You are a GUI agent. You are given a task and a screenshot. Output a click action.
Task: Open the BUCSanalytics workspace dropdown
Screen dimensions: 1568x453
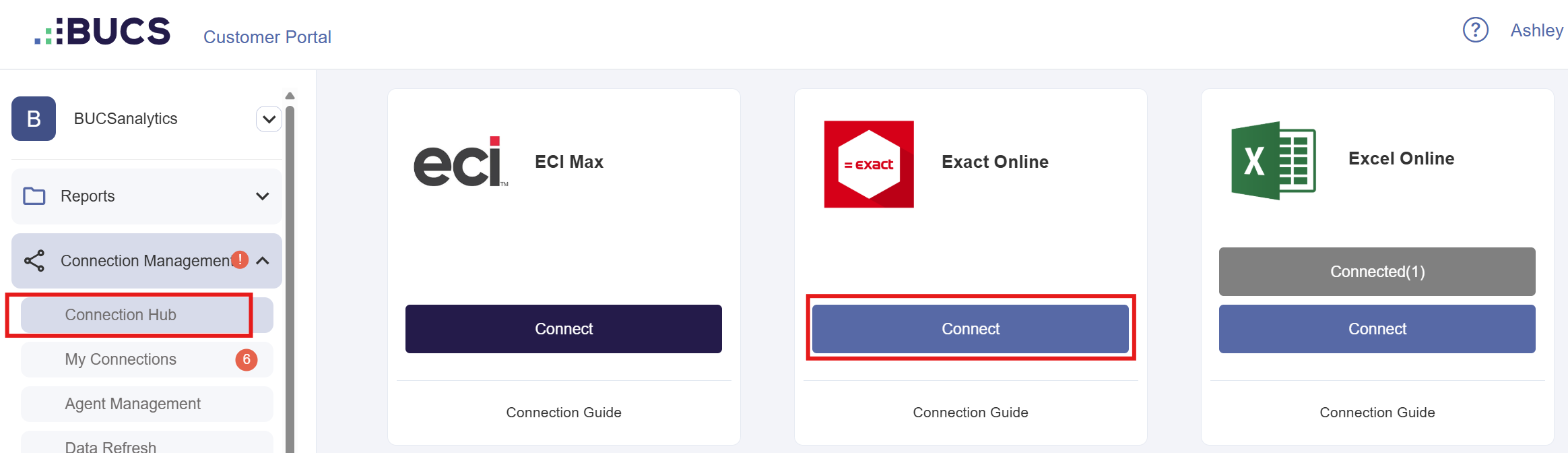pyautogui.click(x=269, y=119)
